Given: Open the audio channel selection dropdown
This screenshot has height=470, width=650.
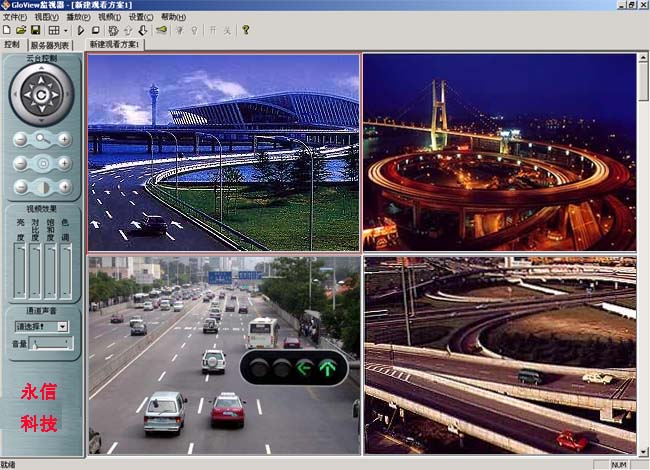Looking at the screenshot, I should pyautogui.click(x=62, y=326).
